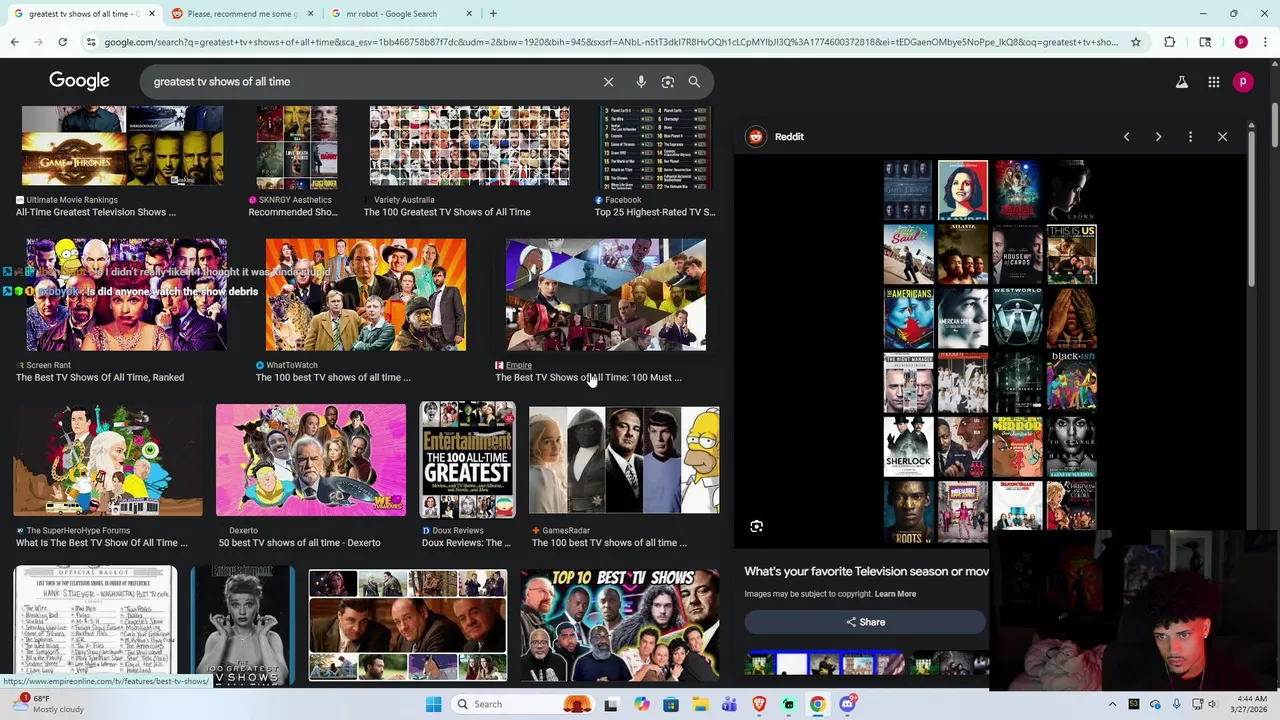Reload the page with the refresh icon

point(62,42)
